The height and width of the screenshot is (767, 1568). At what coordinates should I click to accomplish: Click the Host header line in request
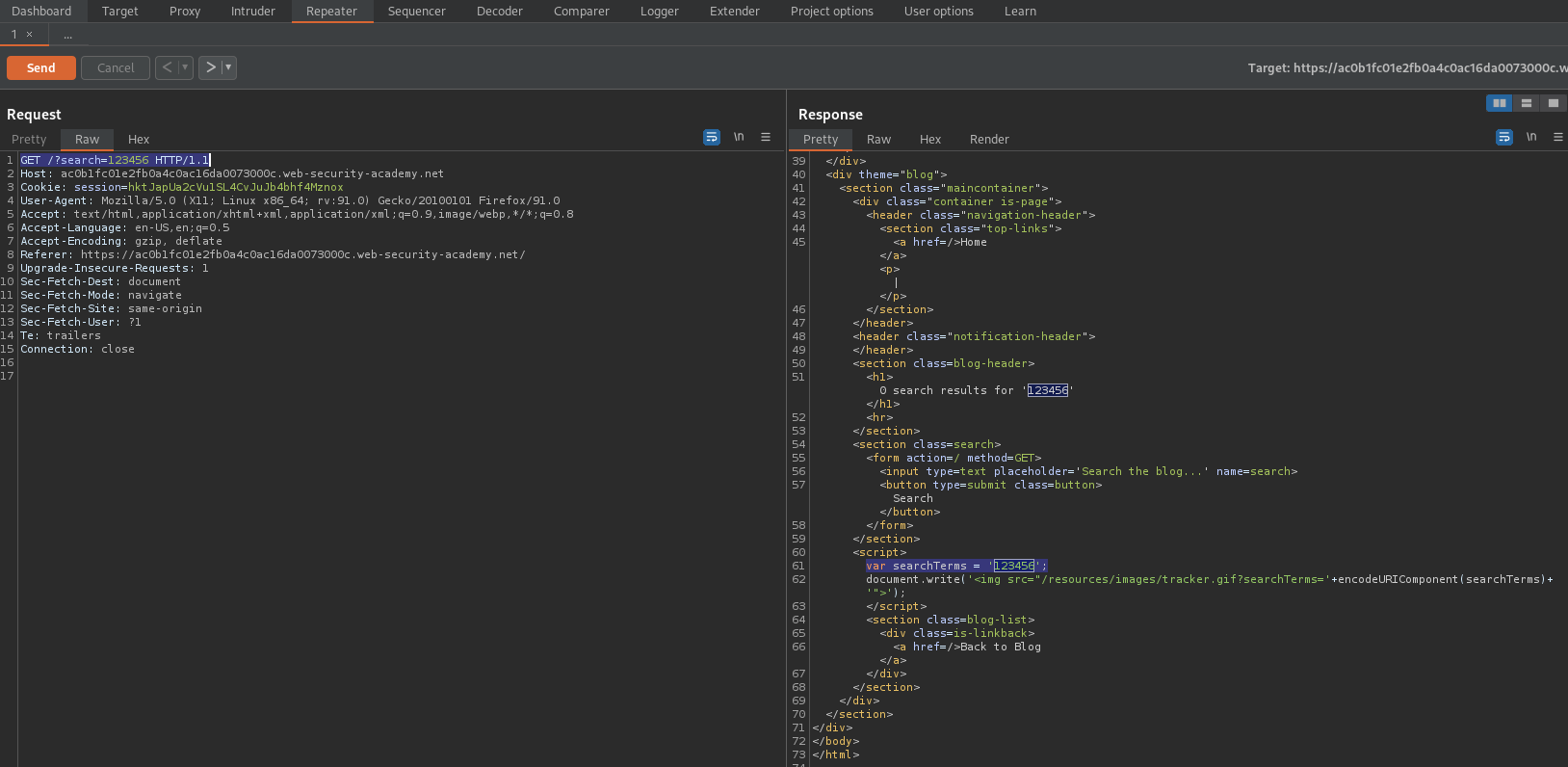232,173
